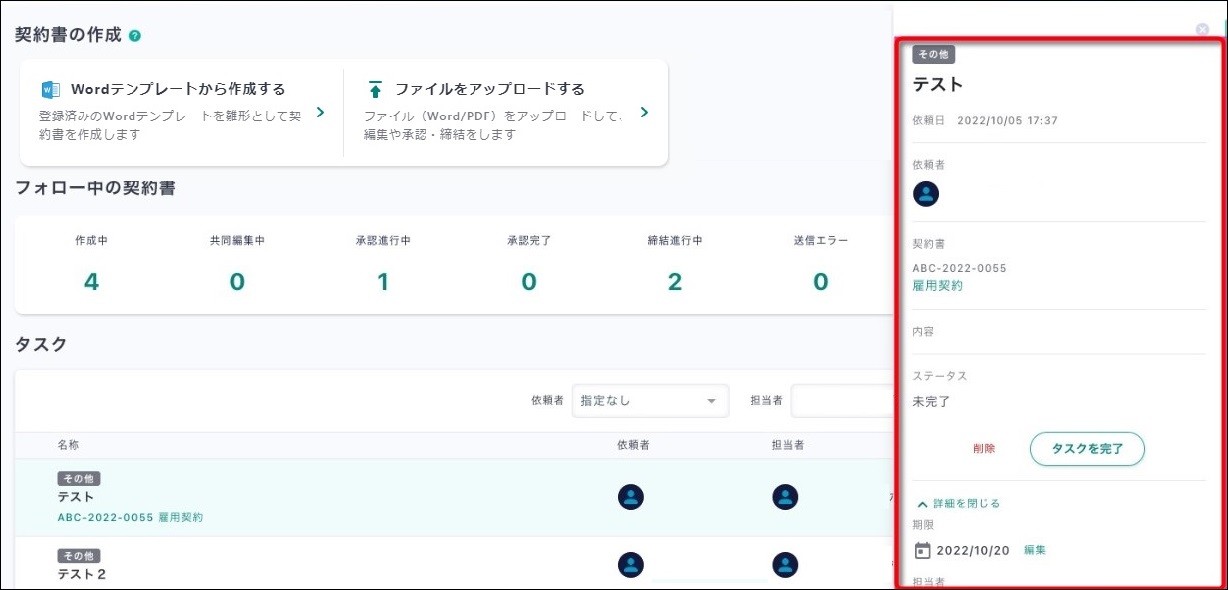Click 編集 next to the deadline
Viewport: 1228px width, 590px height.
(1035, 550)
